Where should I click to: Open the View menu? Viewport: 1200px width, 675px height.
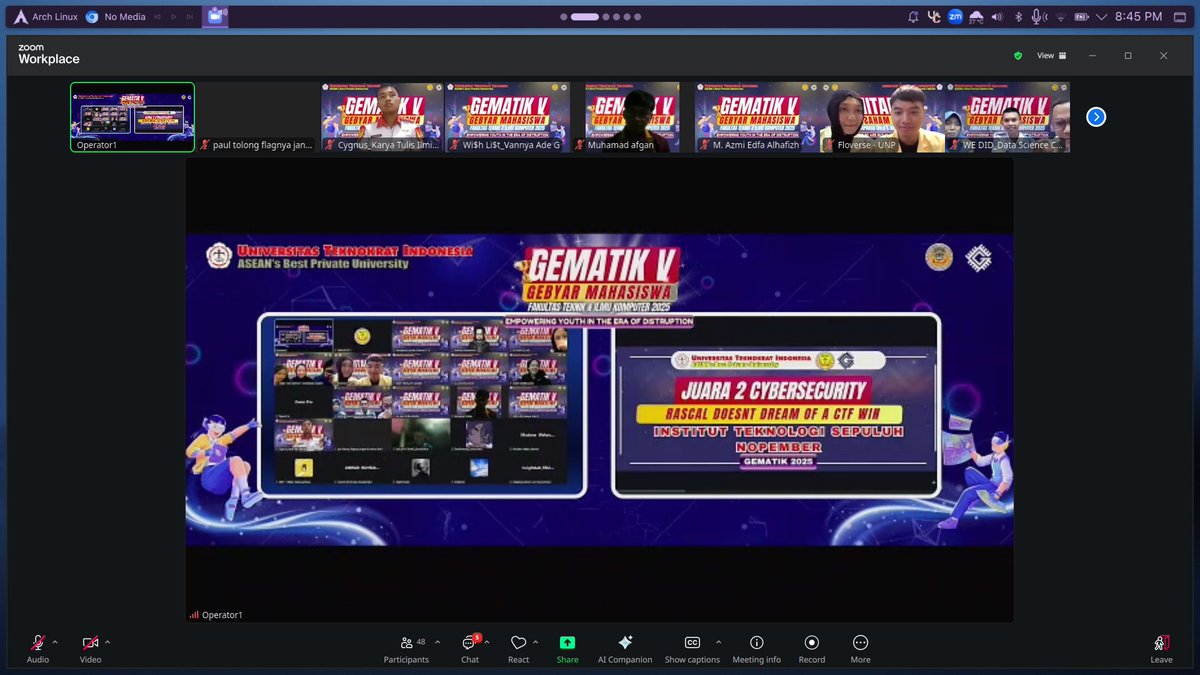1046,55
